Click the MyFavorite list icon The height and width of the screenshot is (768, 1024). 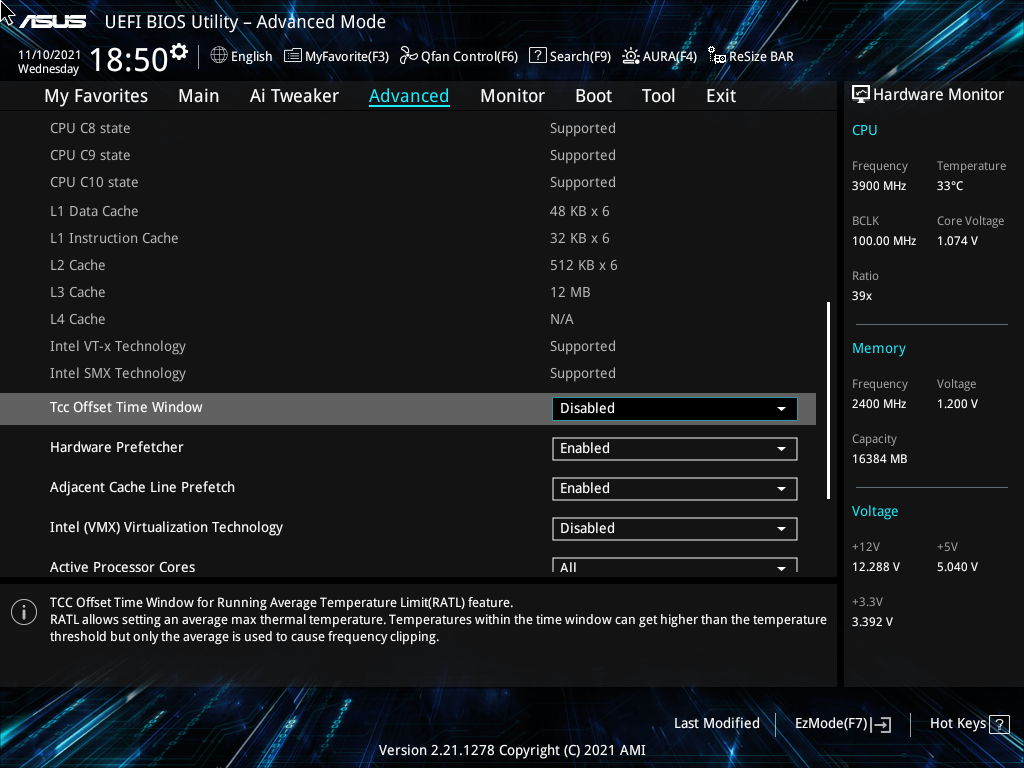pyautogui.click(x=293, y=56)
